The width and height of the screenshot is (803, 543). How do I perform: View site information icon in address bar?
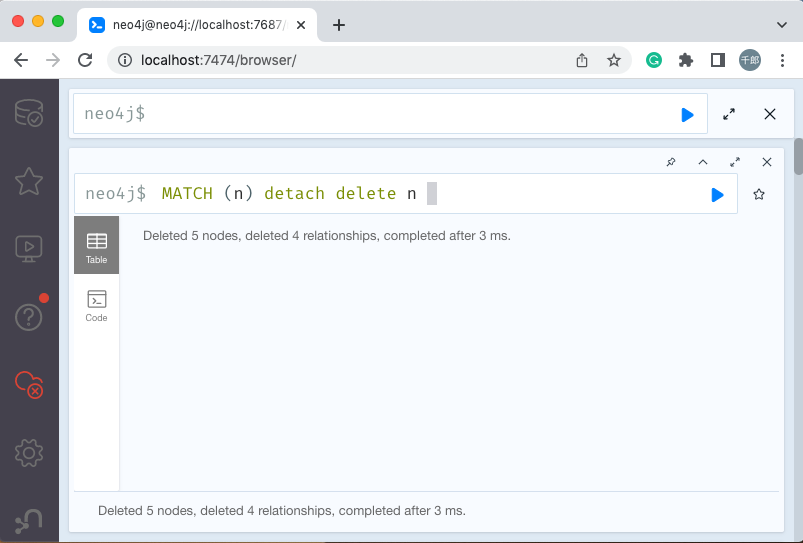coord(124,60)
